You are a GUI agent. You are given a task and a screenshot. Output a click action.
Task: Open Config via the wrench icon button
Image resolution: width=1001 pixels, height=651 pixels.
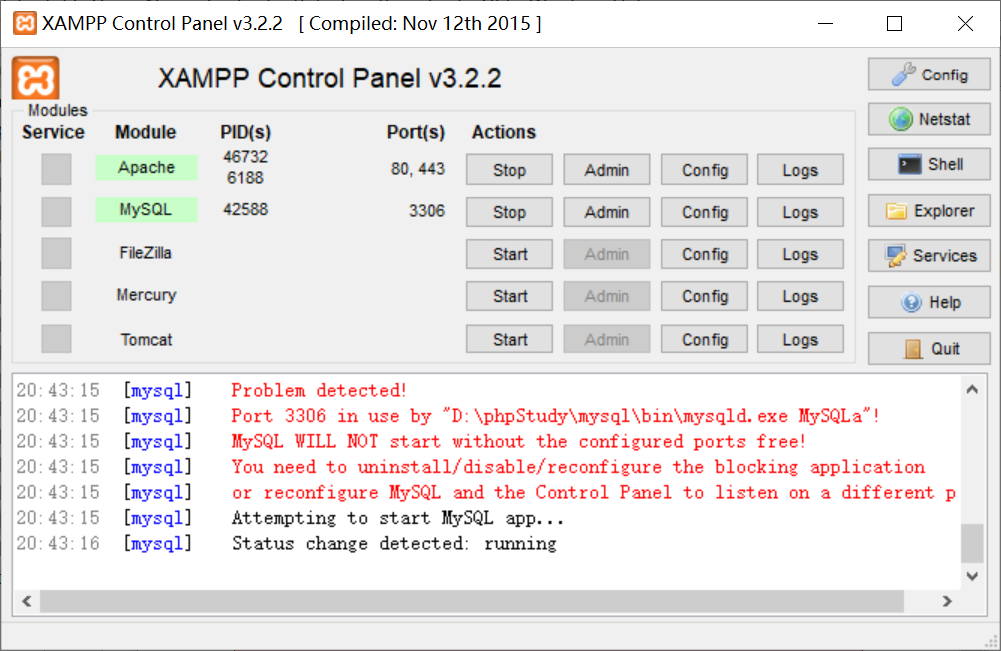929,75
